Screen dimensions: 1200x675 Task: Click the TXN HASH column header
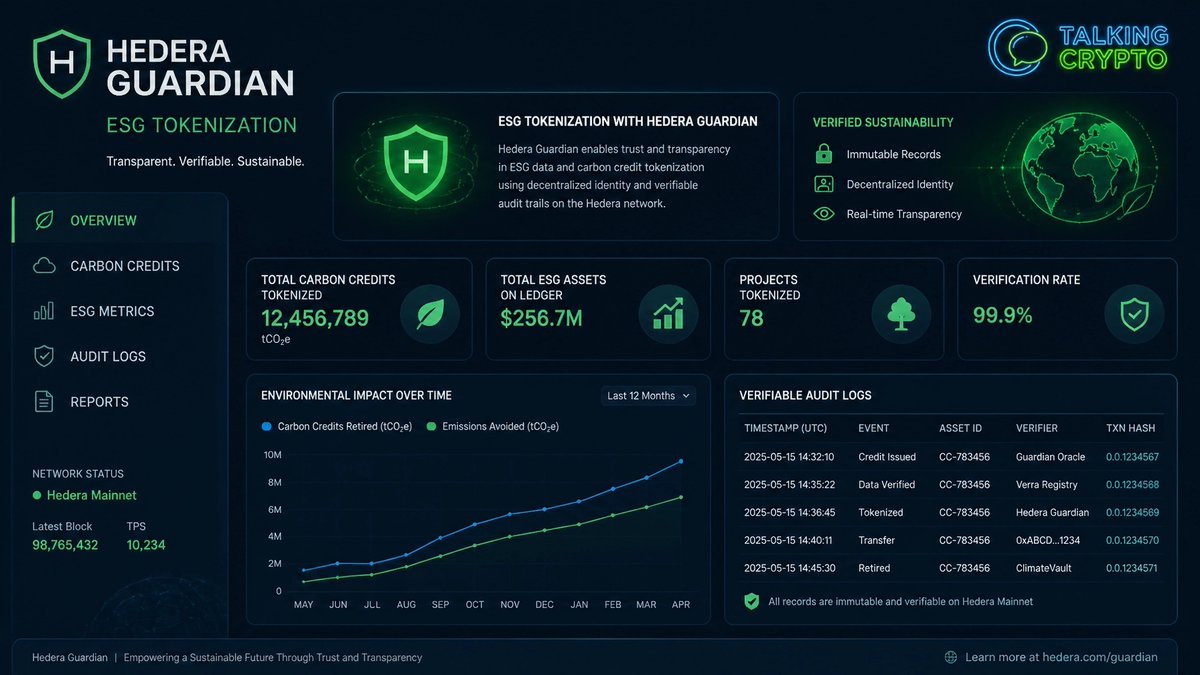(x=1130, y=428)
